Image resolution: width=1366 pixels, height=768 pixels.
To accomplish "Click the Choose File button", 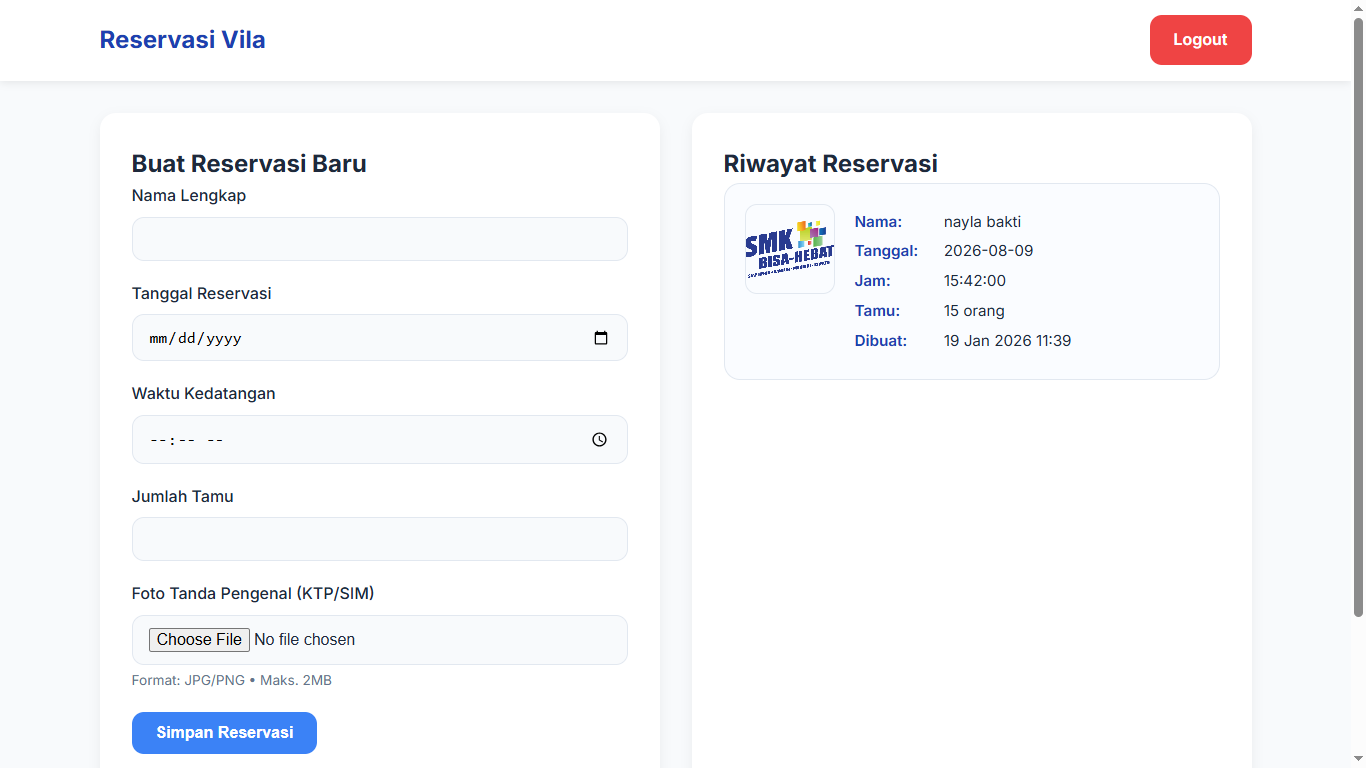I will (199, 640).
